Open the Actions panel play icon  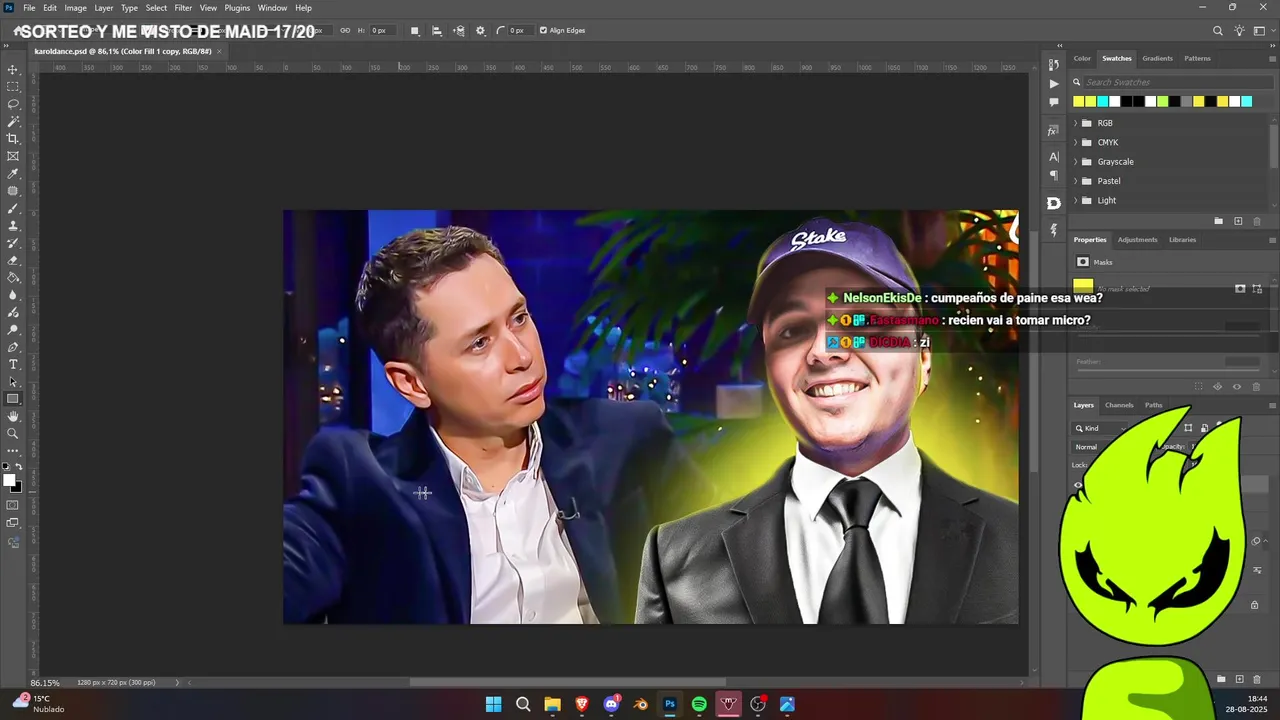pos(1053,84)
